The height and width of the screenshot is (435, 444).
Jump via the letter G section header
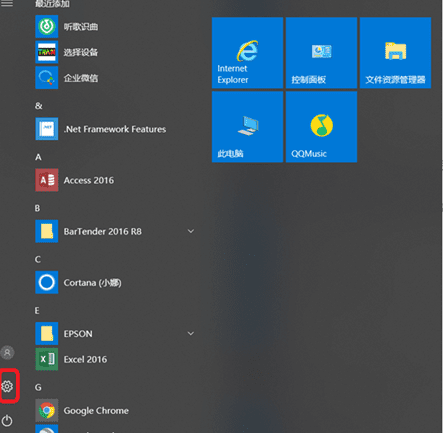[38, 387]
